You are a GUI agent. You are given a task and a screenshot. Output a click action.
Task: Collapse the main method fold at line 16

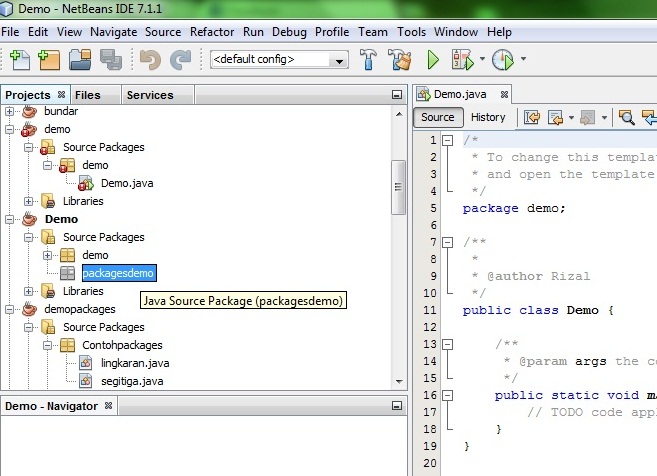[447, 395]
